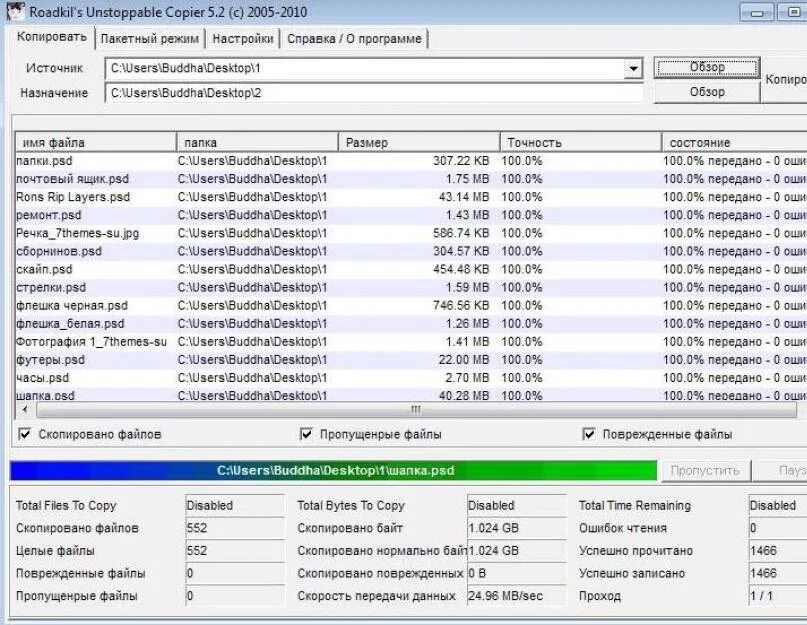This screenshot has width=807, height=625.
Task: Click the Скопировано файлов value 552
Action: 235,528
